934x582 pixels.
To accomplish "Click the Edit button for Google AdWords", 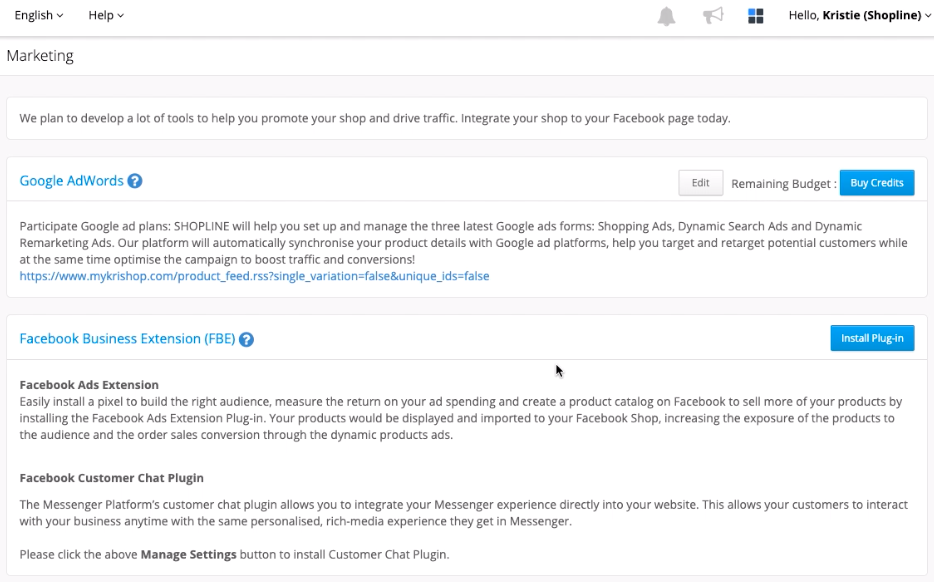I will point(700,183).
